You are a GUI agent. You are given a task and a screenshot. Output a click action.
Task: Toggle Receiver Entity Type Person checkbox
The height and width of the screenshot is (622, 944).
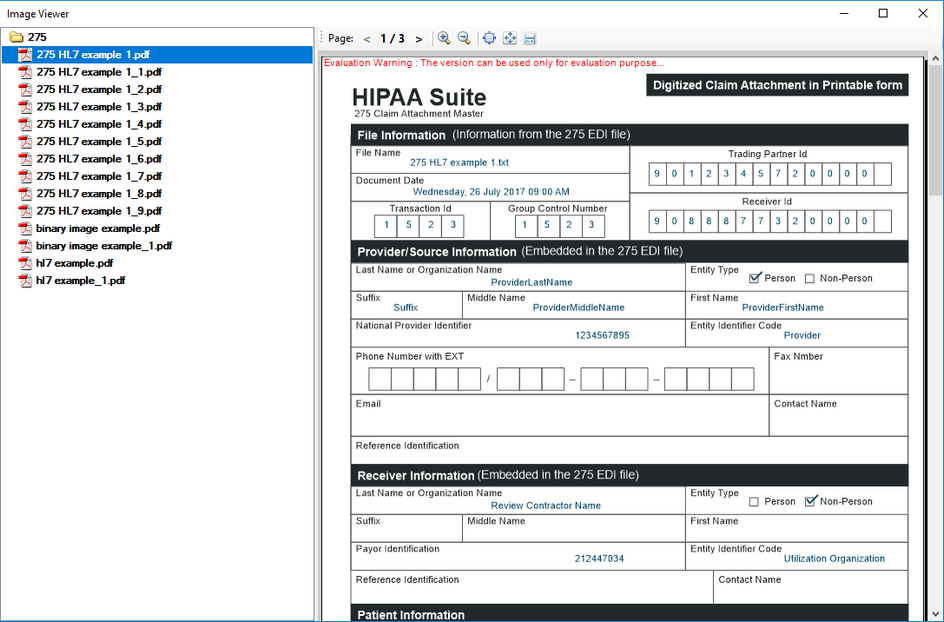pyautogui.click(x=754, y=502)
